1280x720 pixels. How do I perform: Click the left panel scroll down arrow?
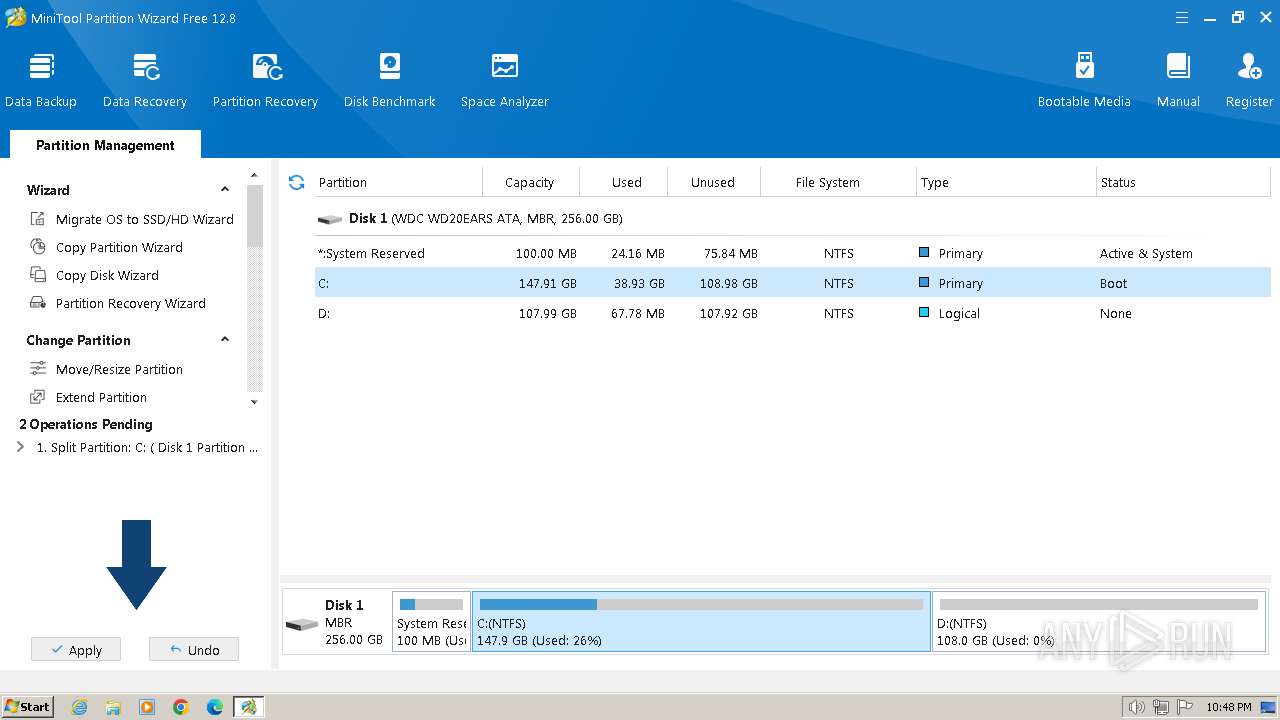coord(254,402)
